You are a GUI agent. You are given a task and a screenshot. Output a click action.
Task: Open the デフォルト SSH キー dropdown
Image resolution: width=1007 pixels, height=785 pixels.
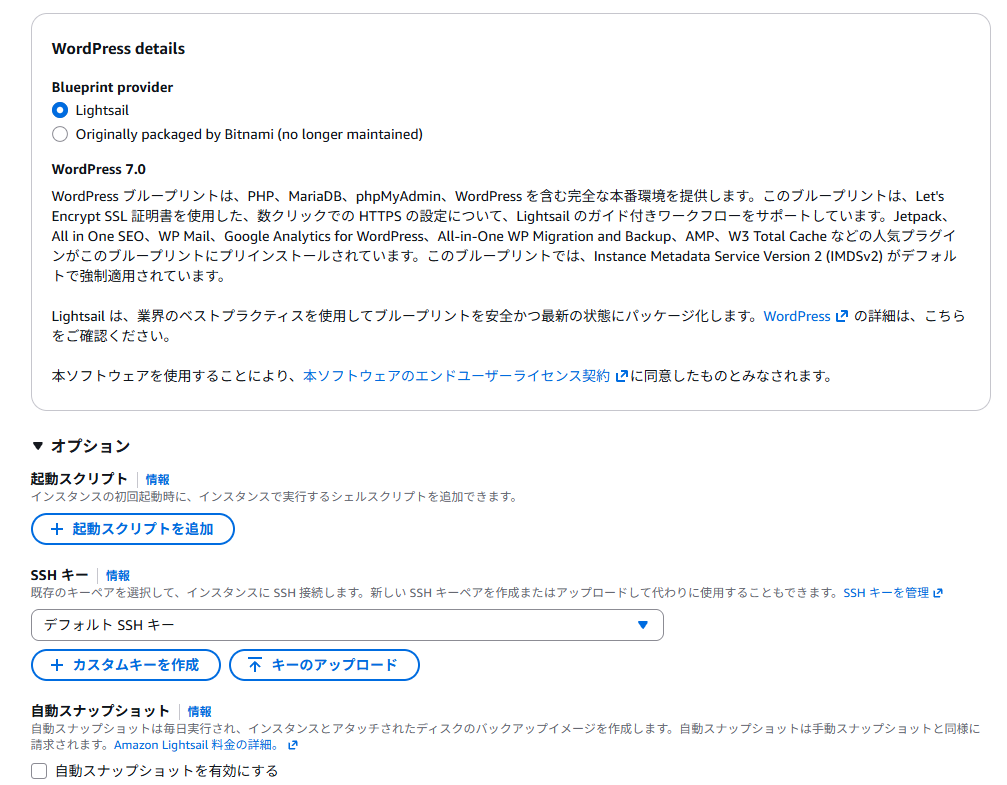pyautogui.click(x=347, y=625)
